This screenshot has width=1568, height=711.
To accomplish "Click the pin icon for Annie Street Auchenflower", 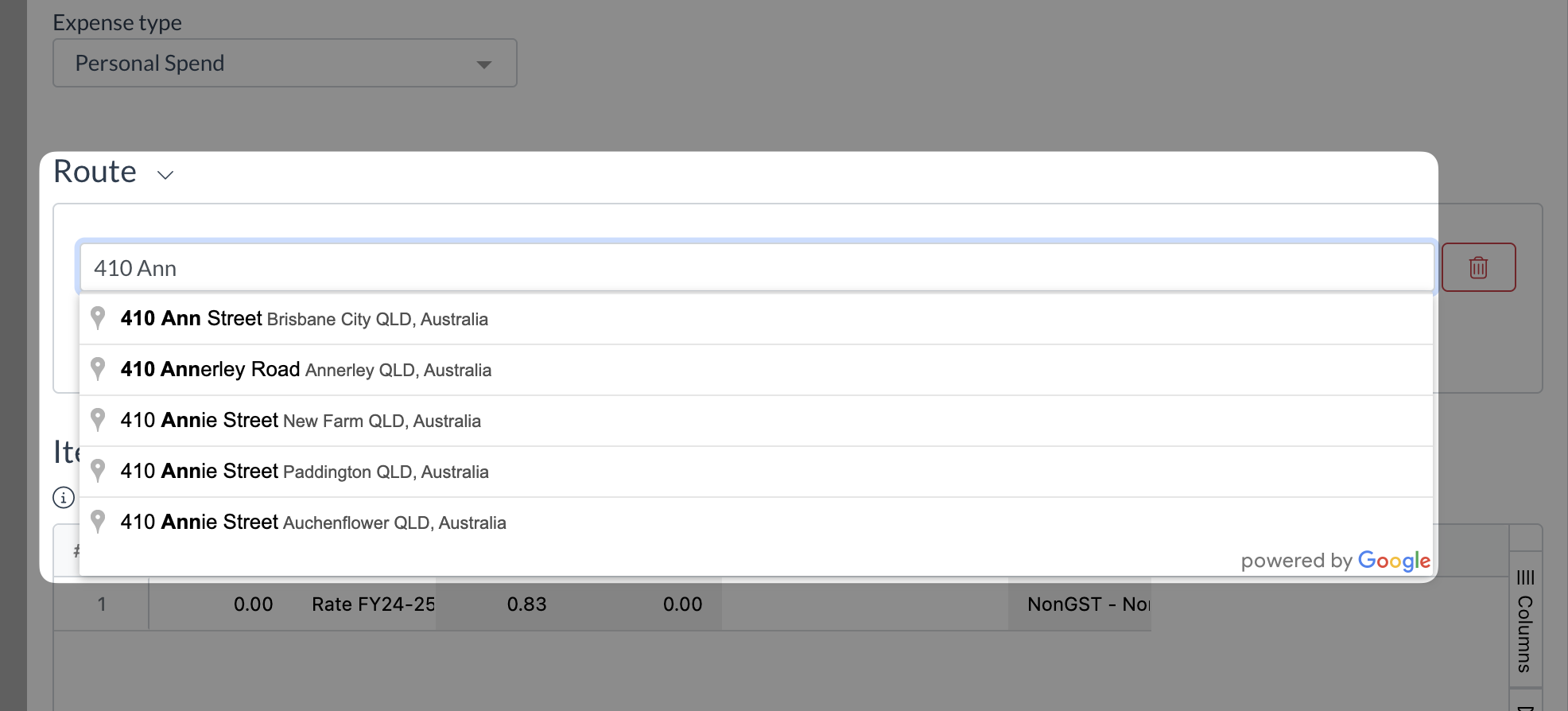I will coord(98,522).
